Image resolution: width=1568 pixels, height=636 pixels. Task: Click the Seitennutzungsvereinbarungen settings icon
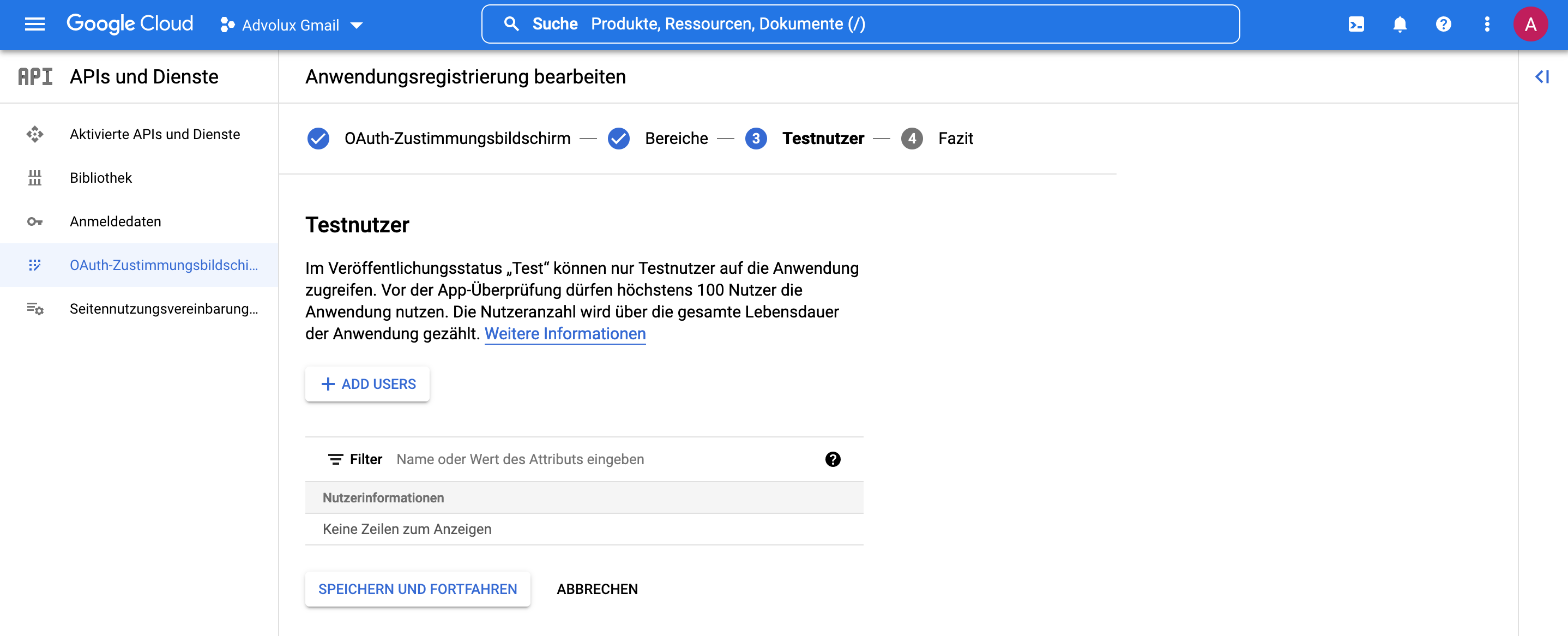tap(35, 309)
